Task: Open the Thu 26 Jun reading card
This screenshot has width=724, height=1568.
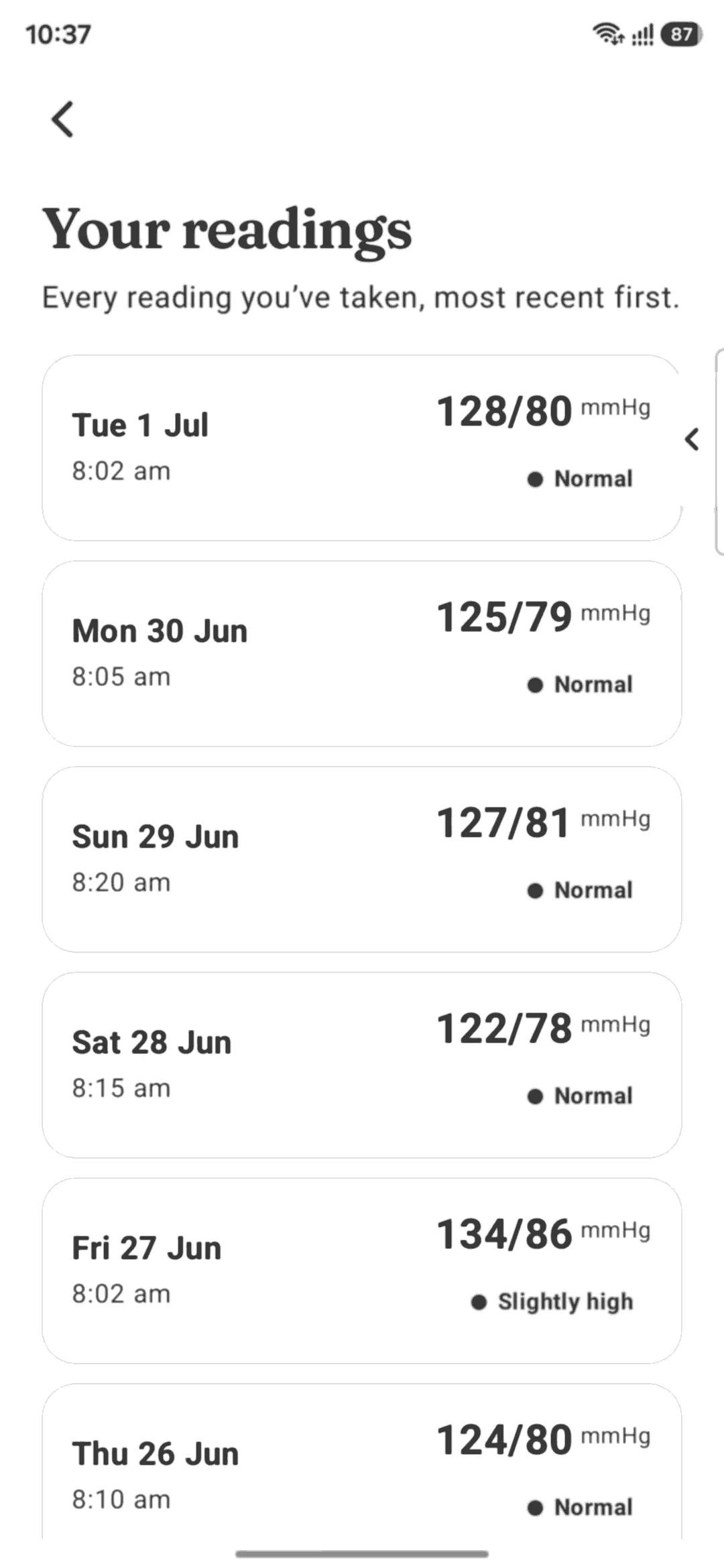Action: tap(362, 1461)
